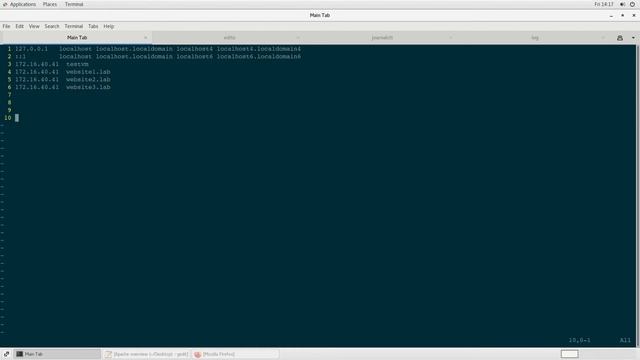Open the Applications menu in top panel

pos(23,4)
